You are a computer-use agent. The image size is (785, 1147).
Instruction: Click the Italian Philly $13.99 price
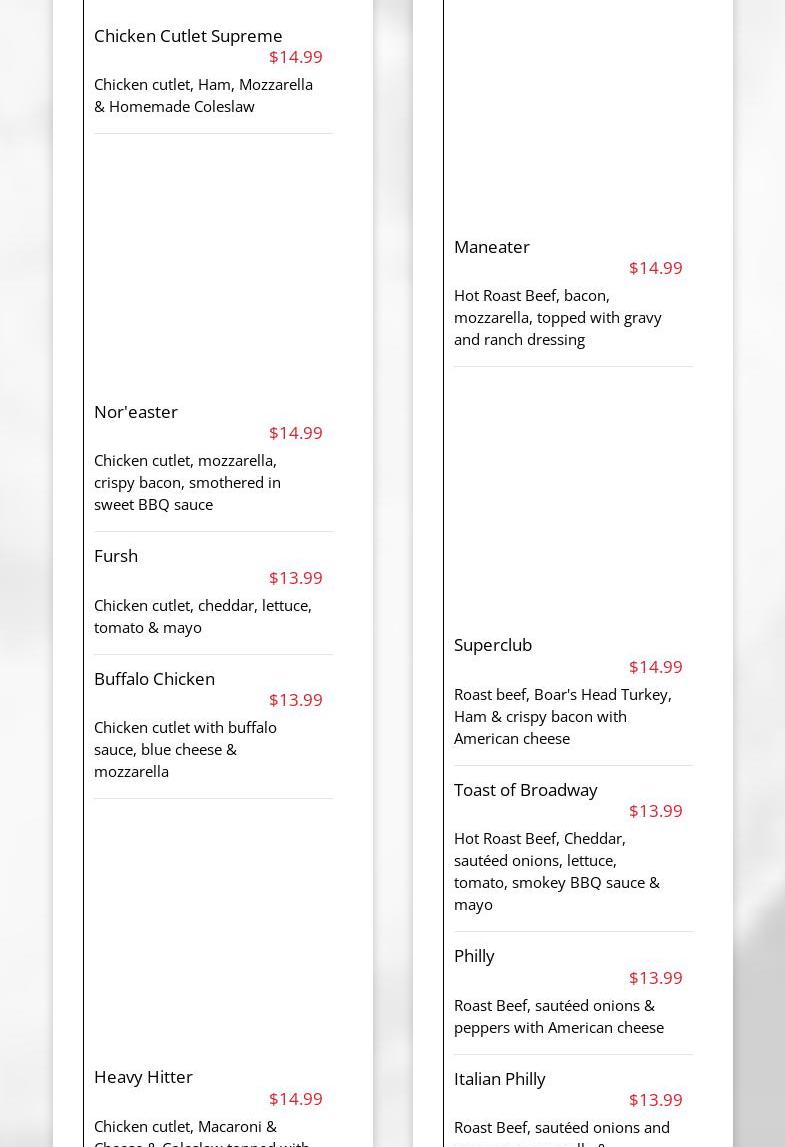click(x=655, y=1100)
